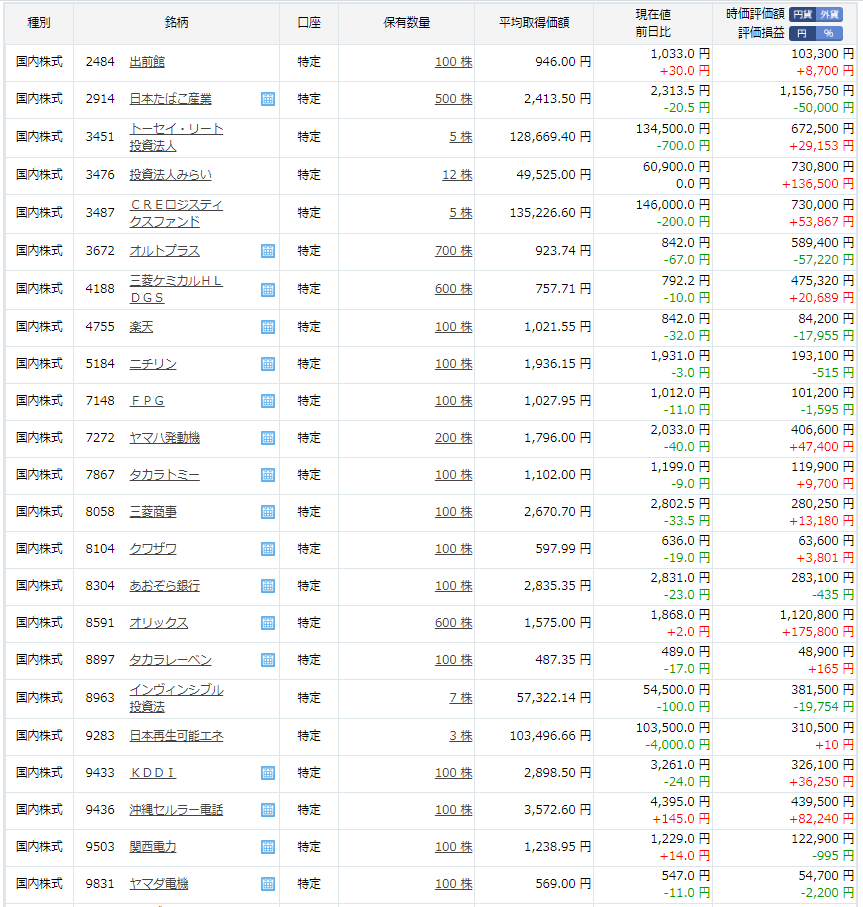This screenshot has height=907, width=863.
Task: Open the タカラトミー stock link
Action: coord(165,475)
